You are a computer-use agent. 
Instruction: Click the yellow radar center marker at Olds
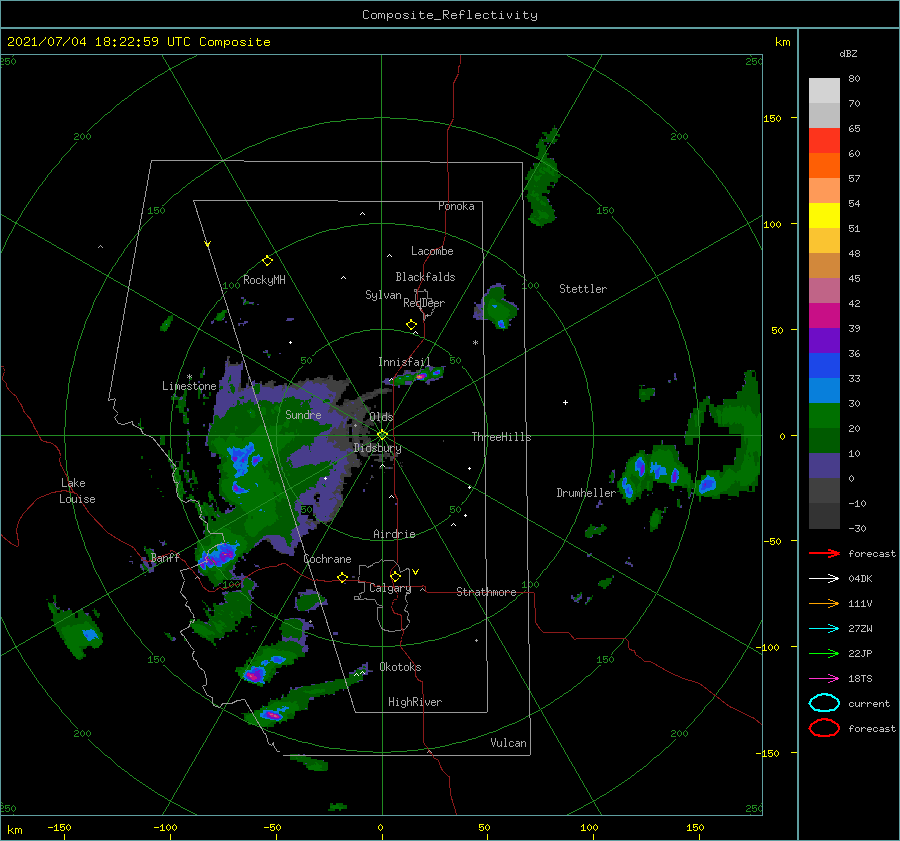tap(382, 435)
